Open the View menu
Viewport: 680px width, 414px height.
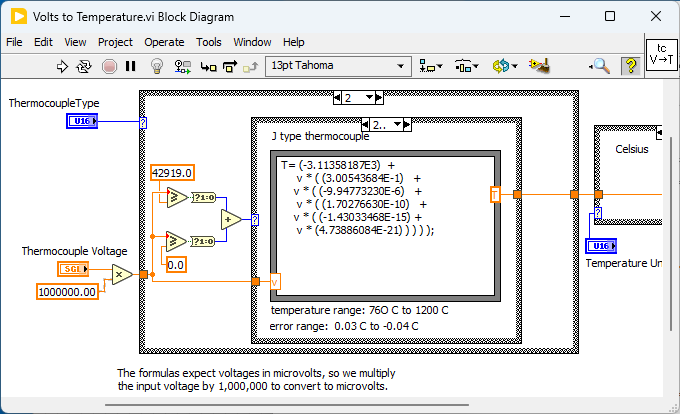[75, 42]
